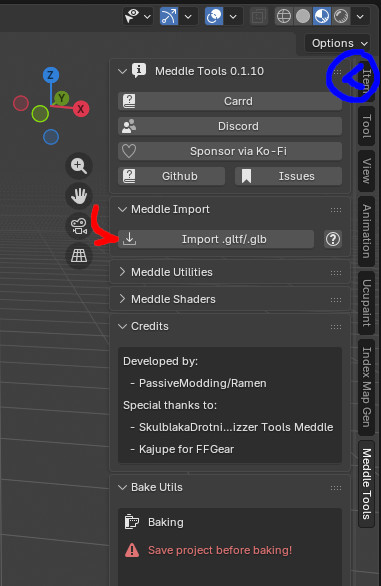Click 'Kajupe for FFGear' credit text
Image resolution: width=381 pixels, height=586 pixels.
tap(187, 449)
